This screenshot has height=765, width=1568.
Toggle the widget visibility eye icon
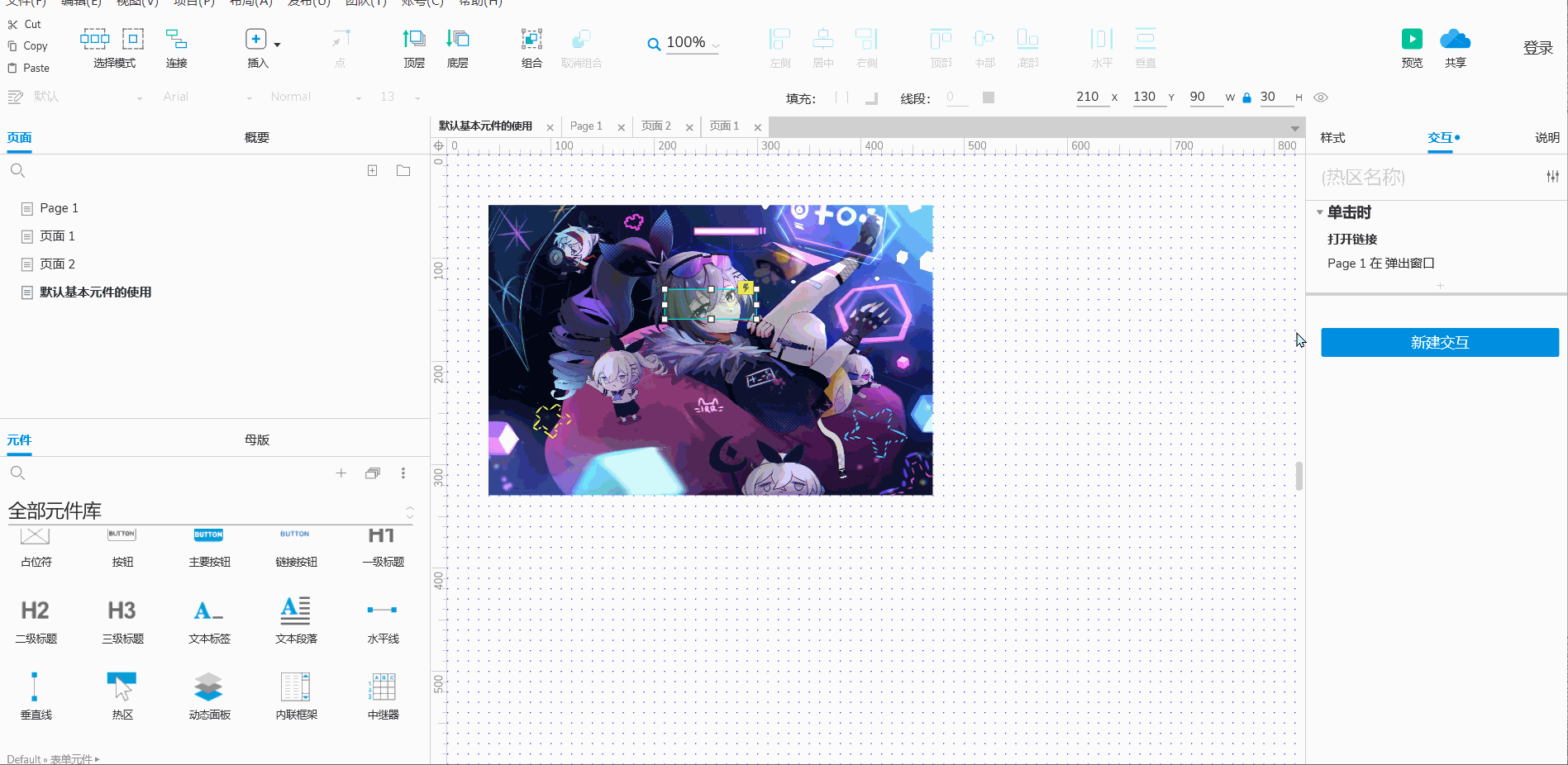(1321, 97)
